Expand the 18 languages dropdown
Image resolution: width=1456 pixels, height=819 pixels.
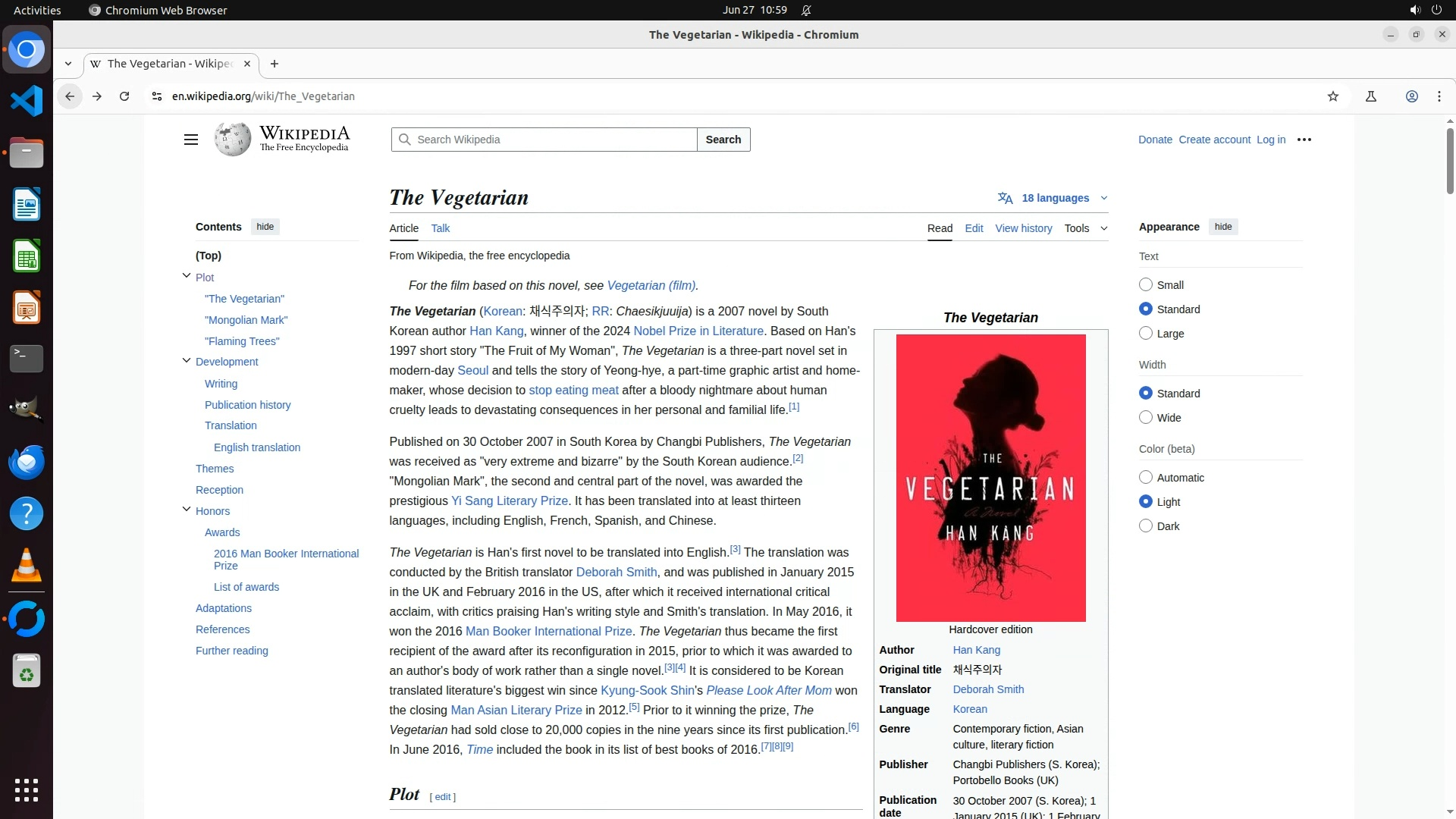1054,198
